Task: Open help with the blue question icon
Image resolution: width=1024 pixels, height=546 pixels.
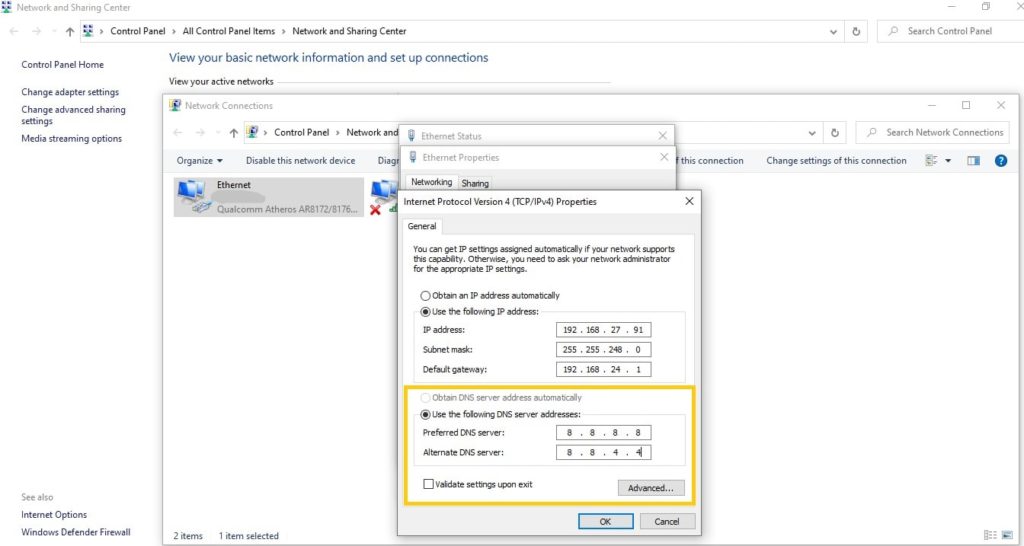Action: coord(1000,161)
